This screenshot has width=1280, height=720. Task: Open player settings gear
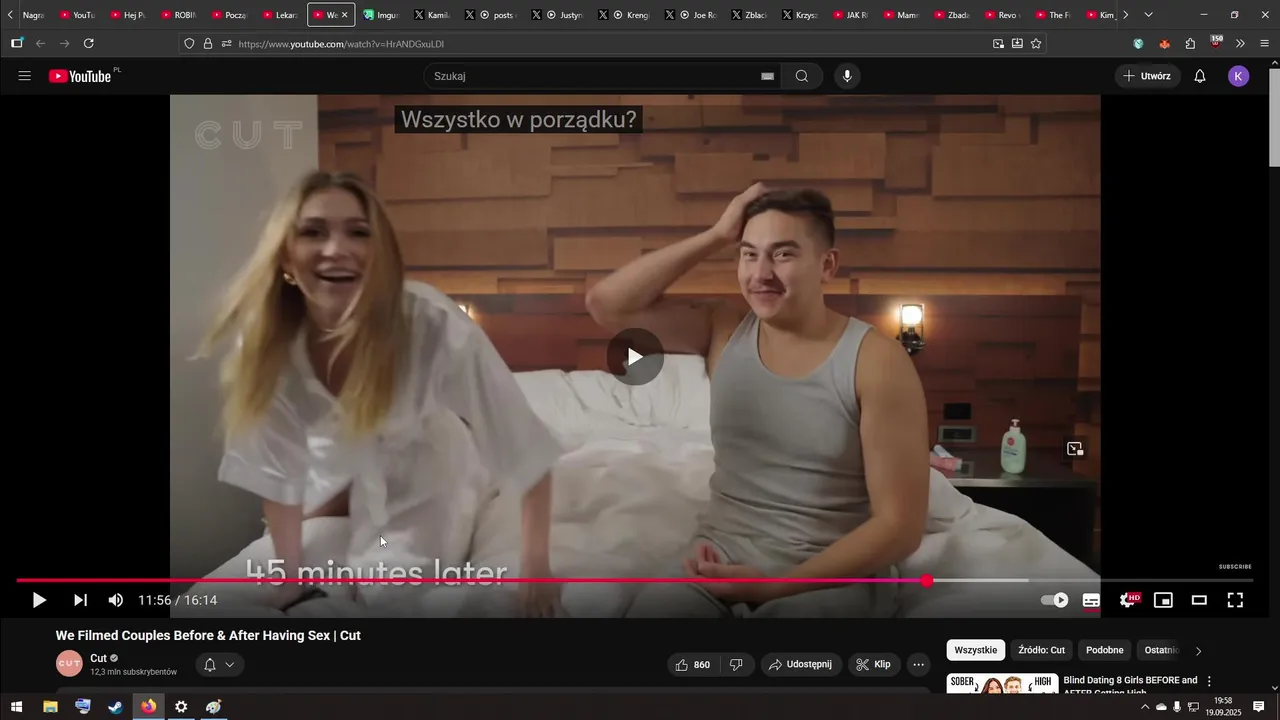tap(1128, 600)
